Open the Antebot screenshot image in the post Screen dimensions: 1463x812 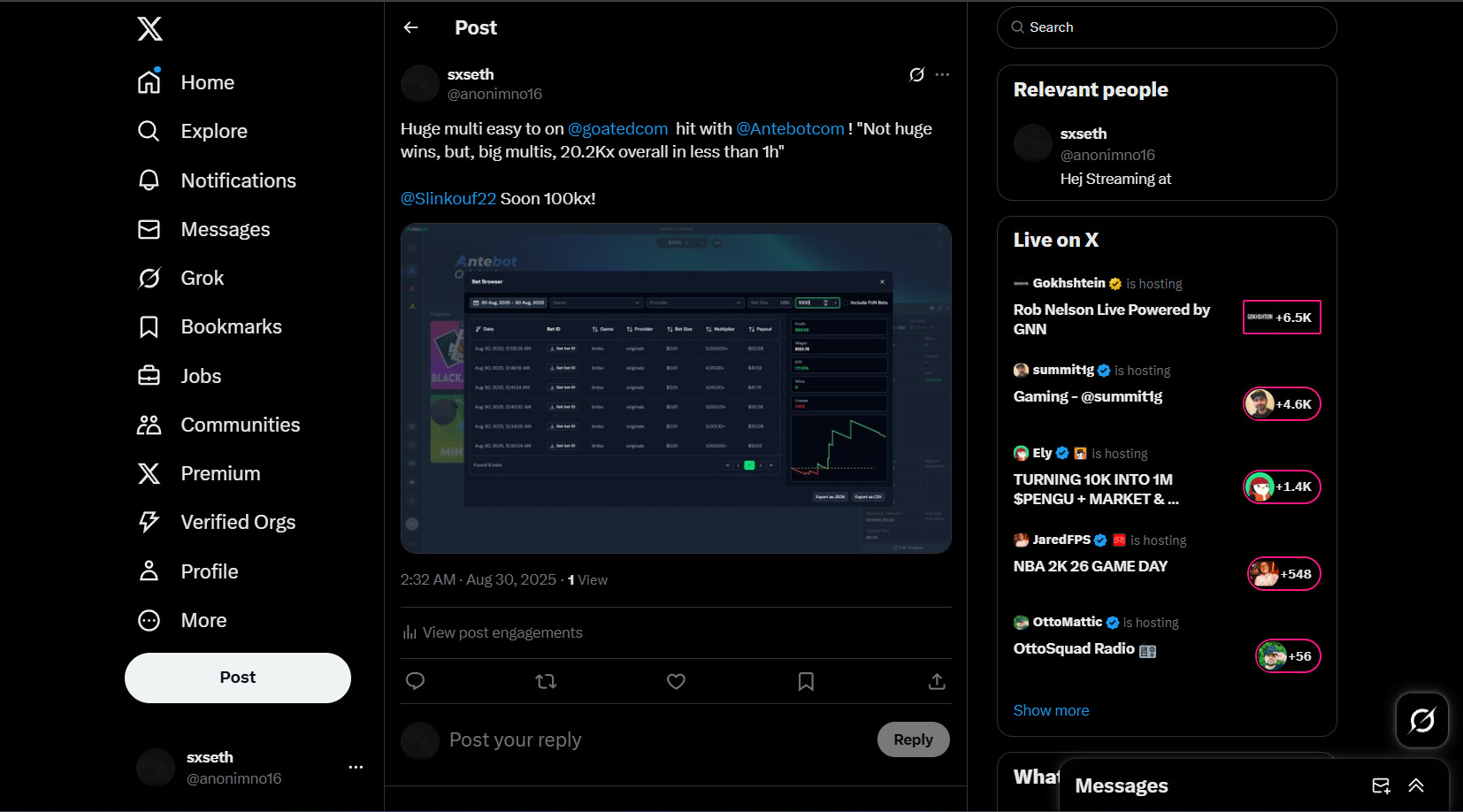676,388
